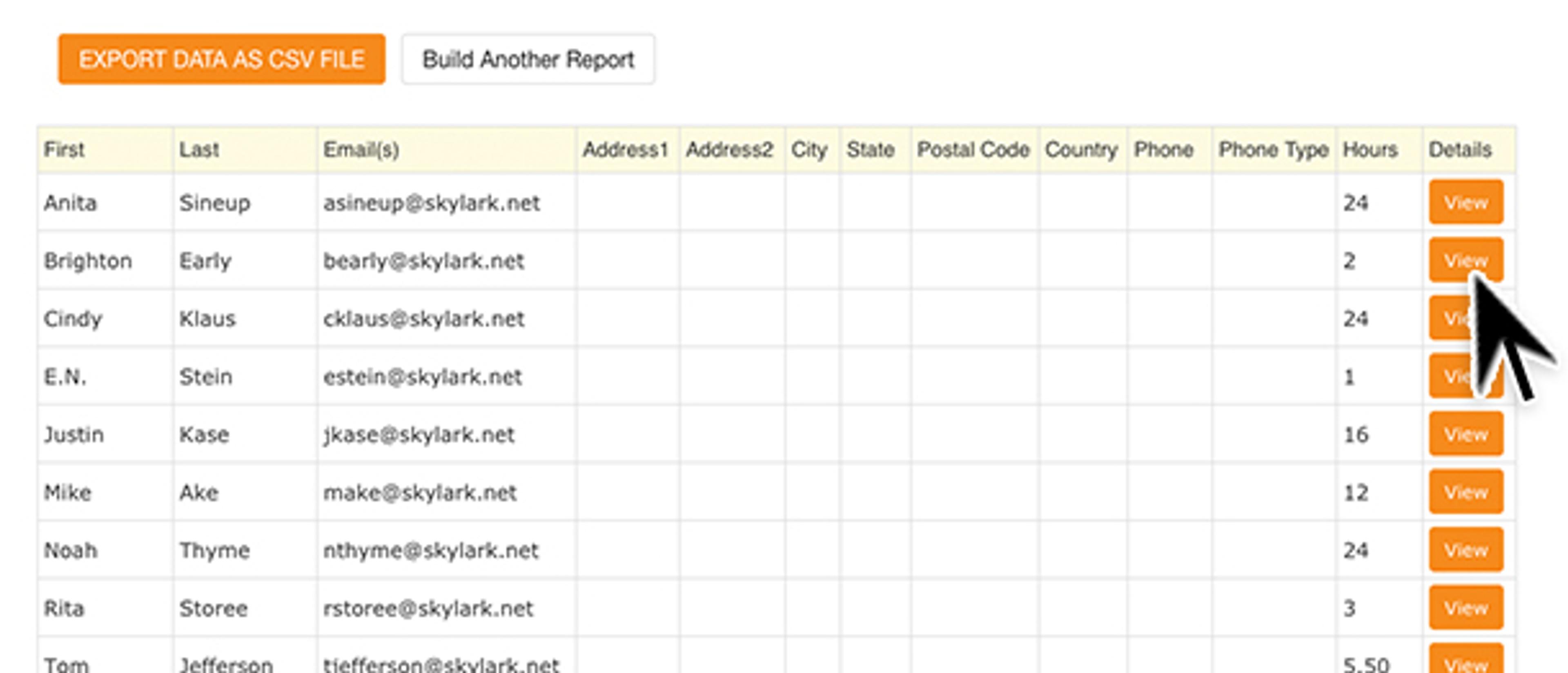Select the estein@skylark.net email cell
The width and height of the screenshot is (1568, 673).
423,377
